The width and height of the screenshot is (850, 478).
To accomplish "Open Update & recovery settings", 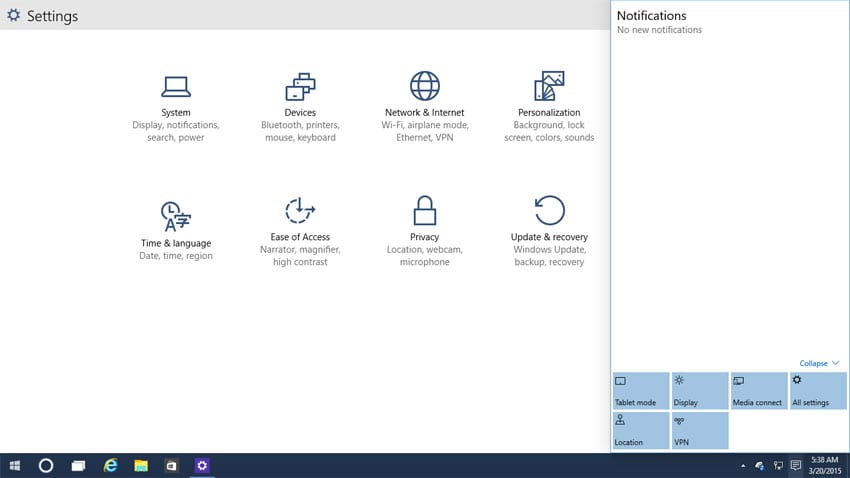I will point(549,231).
